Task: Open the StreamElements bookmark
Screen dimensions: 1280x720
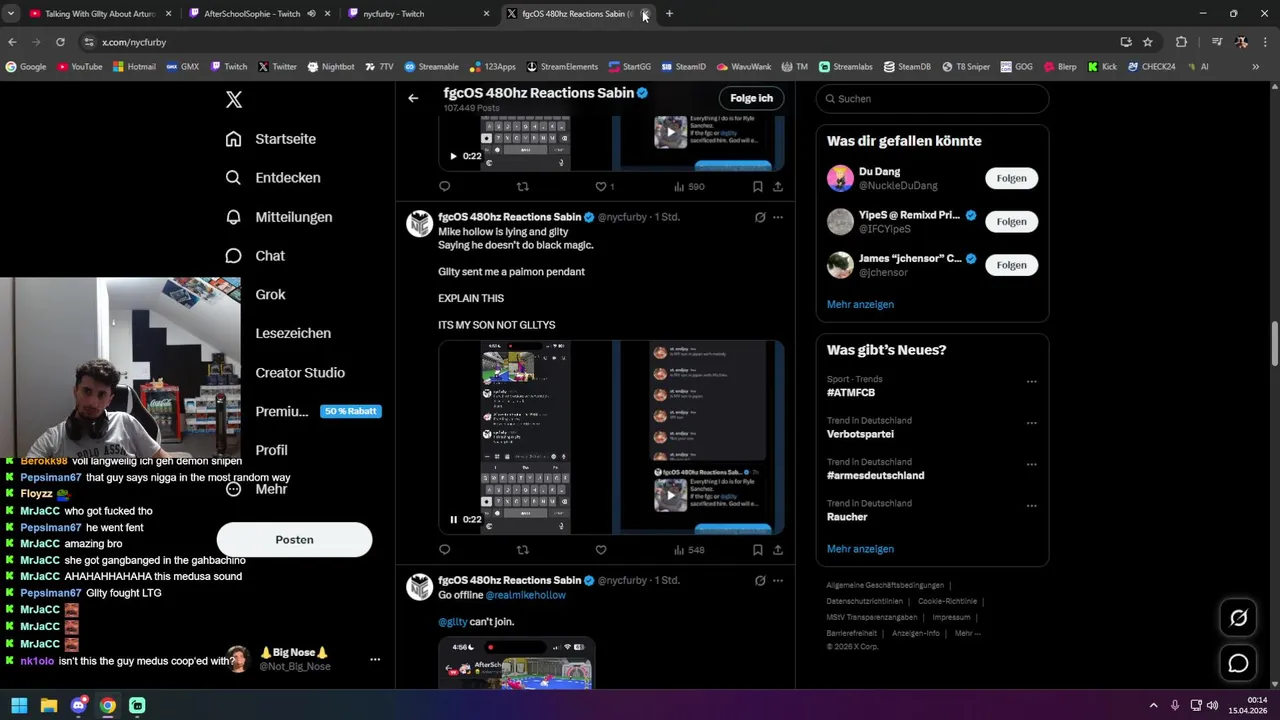Action: [561, 67]
